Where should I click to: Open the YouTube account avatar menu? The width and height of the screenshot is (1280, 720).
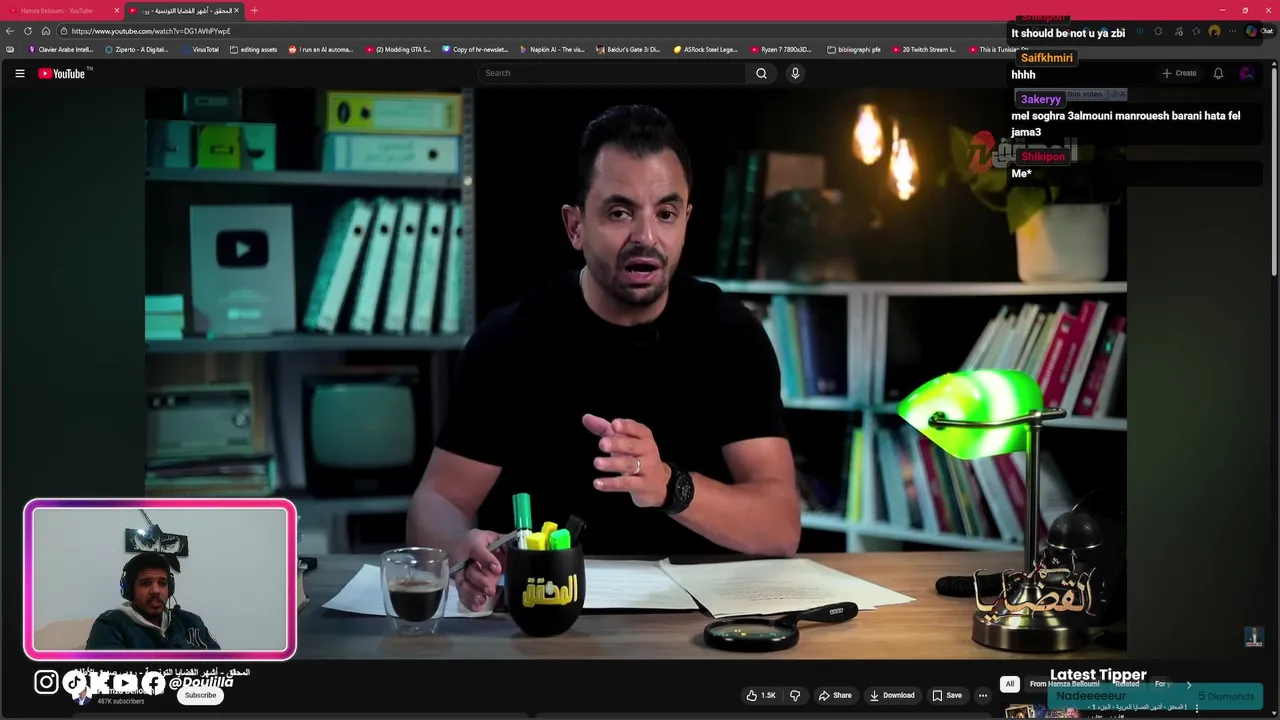tap(1246, 73)
